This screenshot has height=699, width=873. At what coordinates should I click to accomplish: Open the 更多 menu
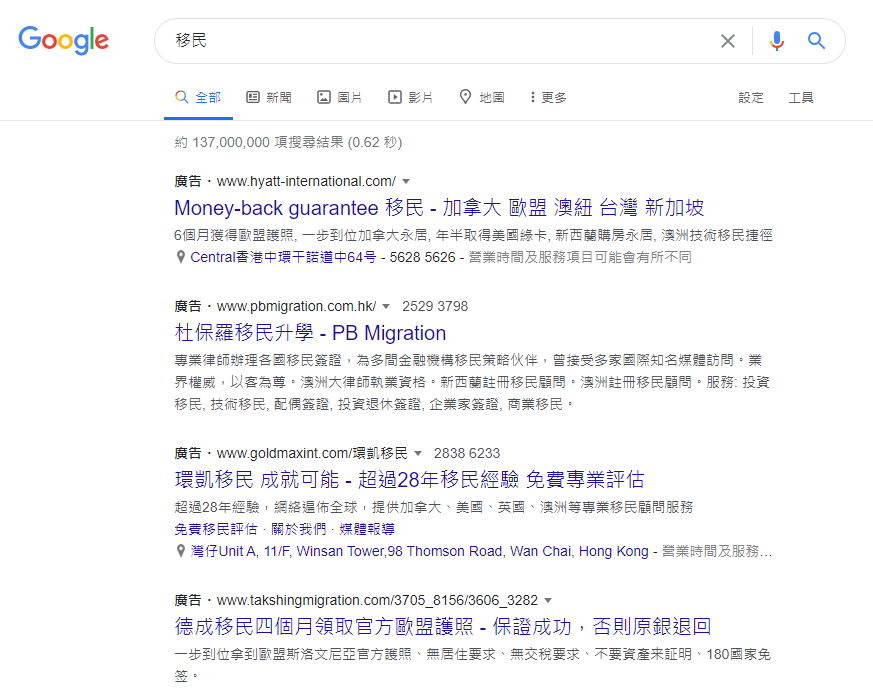[548, 97]
